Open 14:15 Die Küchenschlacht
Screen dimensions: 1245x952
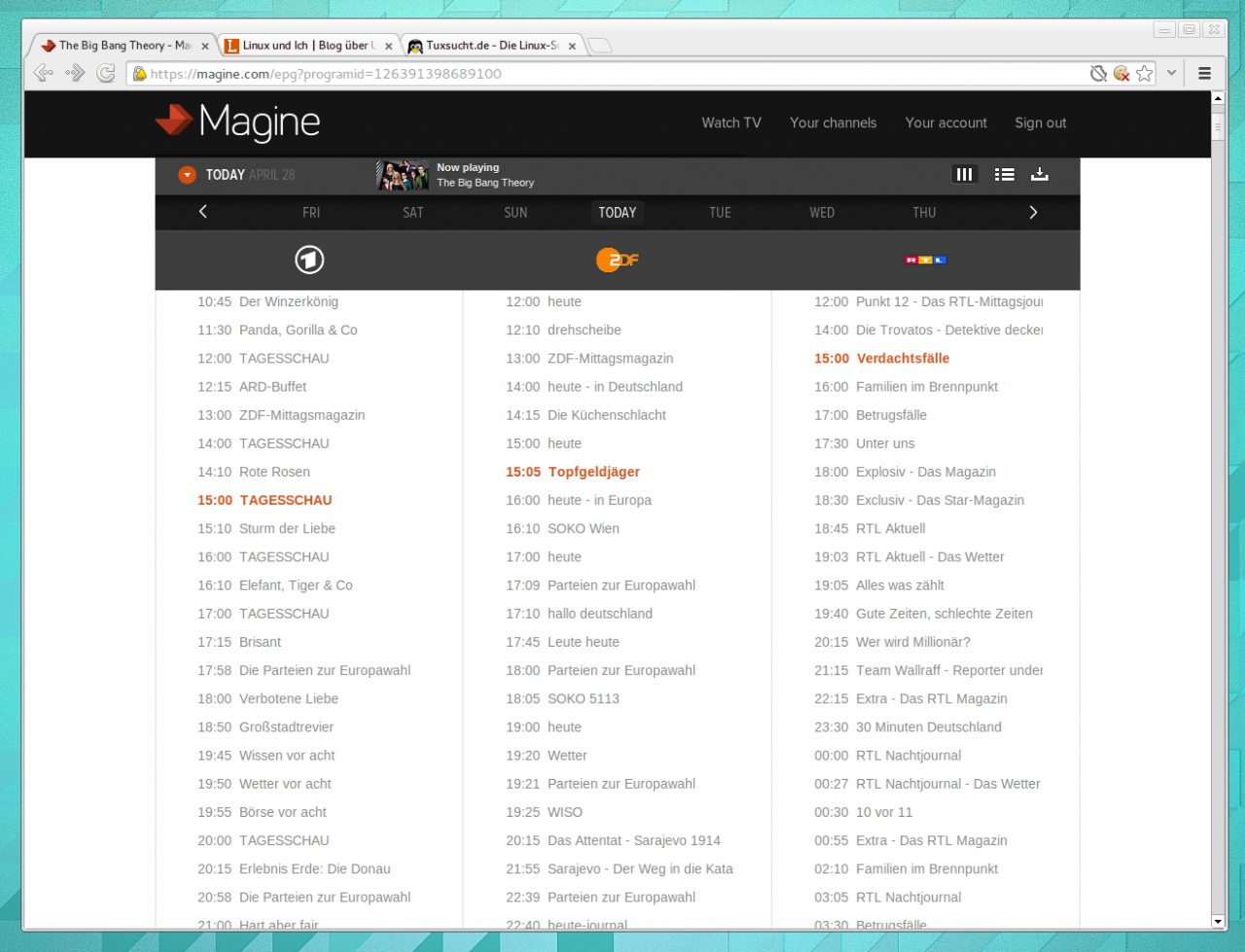pos(587,414)
